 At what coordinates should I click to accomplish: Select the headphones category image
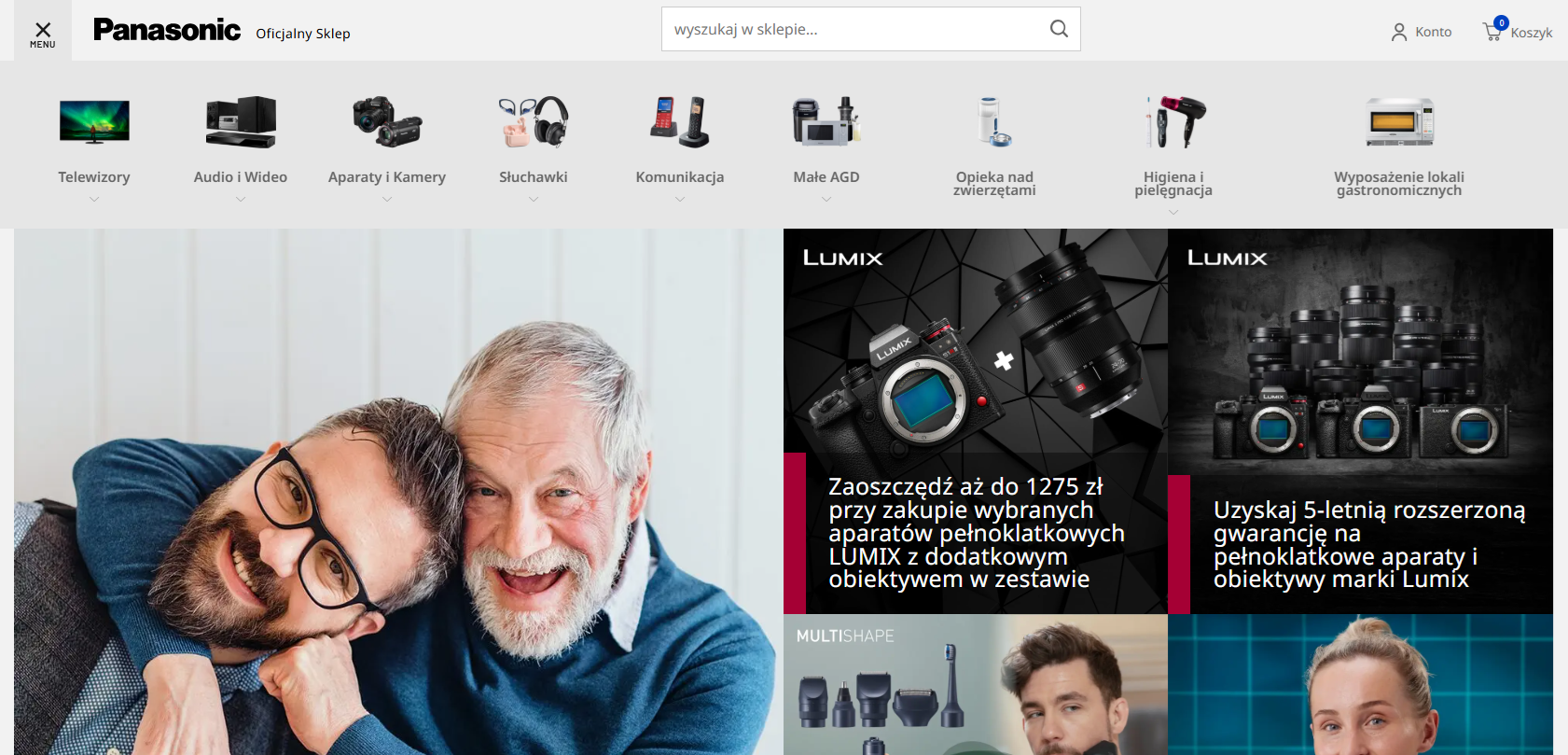point(534,121)
